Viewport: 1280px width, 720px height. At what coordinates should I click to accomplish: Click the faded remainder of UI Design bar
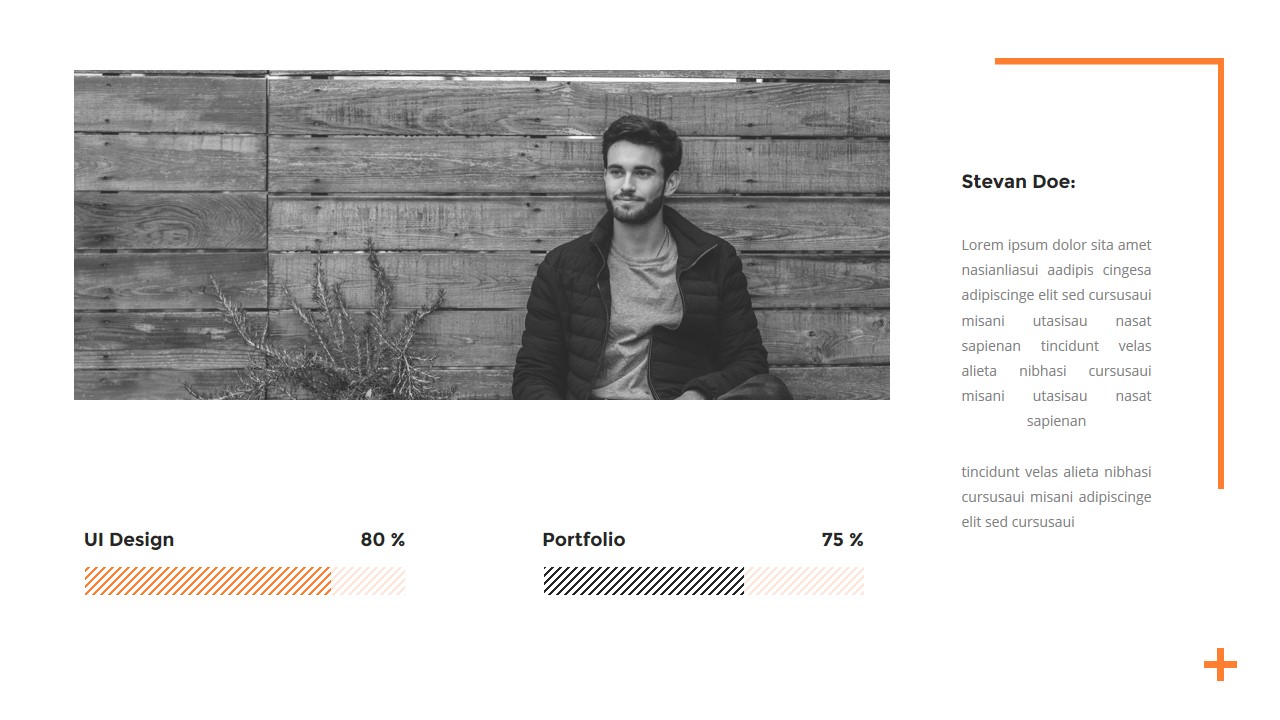(368, 581)
